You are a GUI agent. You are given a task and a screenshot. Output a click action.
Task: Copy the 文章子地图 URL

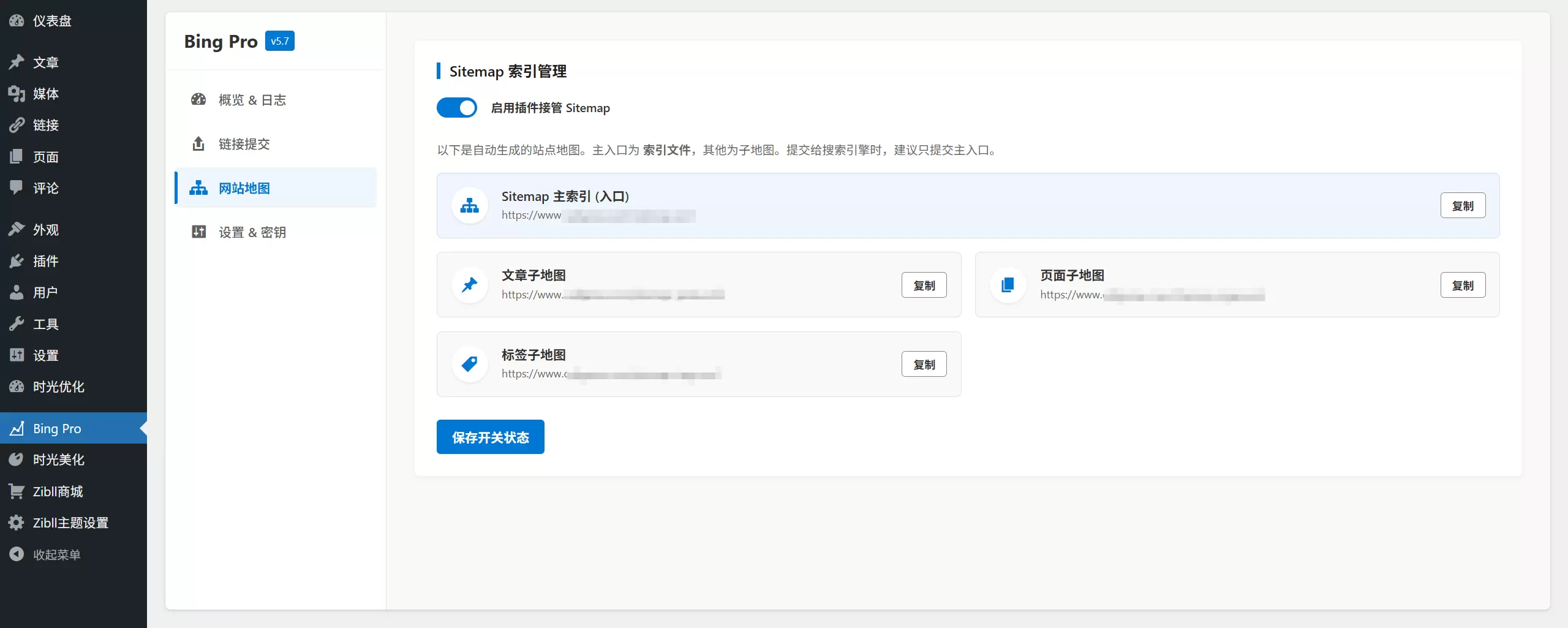(924, 286)
